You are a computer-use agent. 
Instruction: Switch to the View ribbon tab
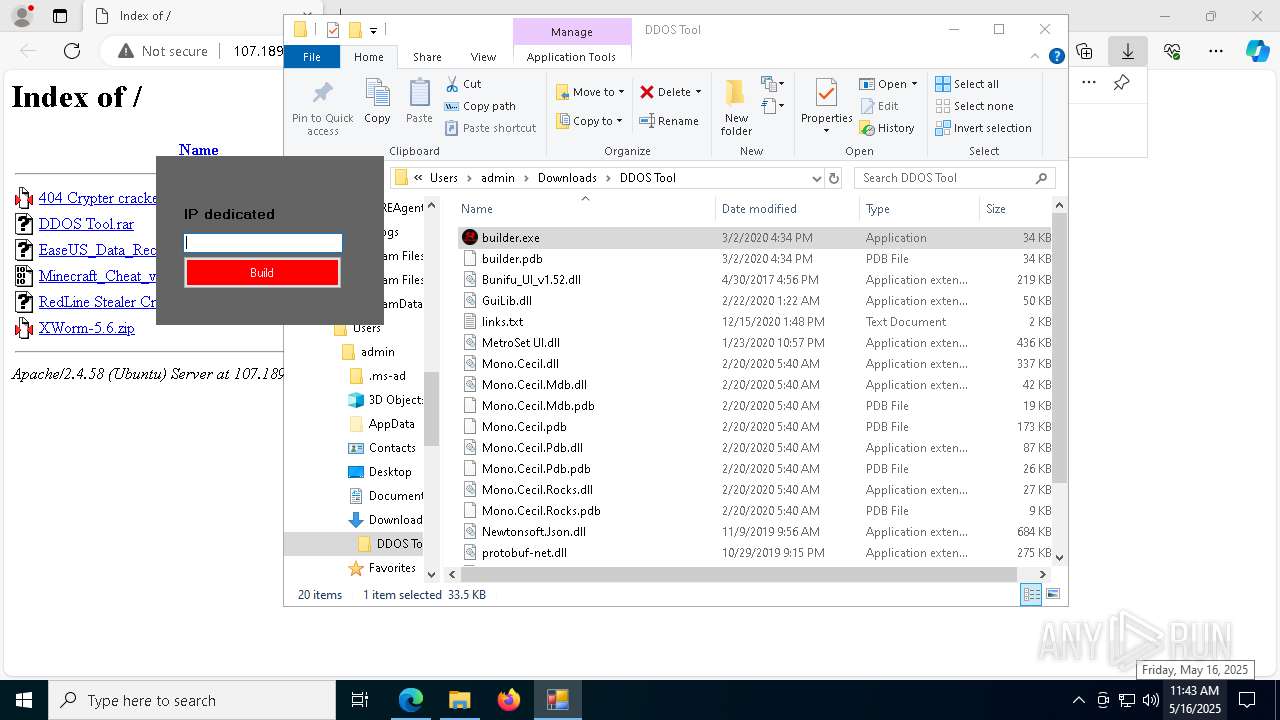pos(483,57)
